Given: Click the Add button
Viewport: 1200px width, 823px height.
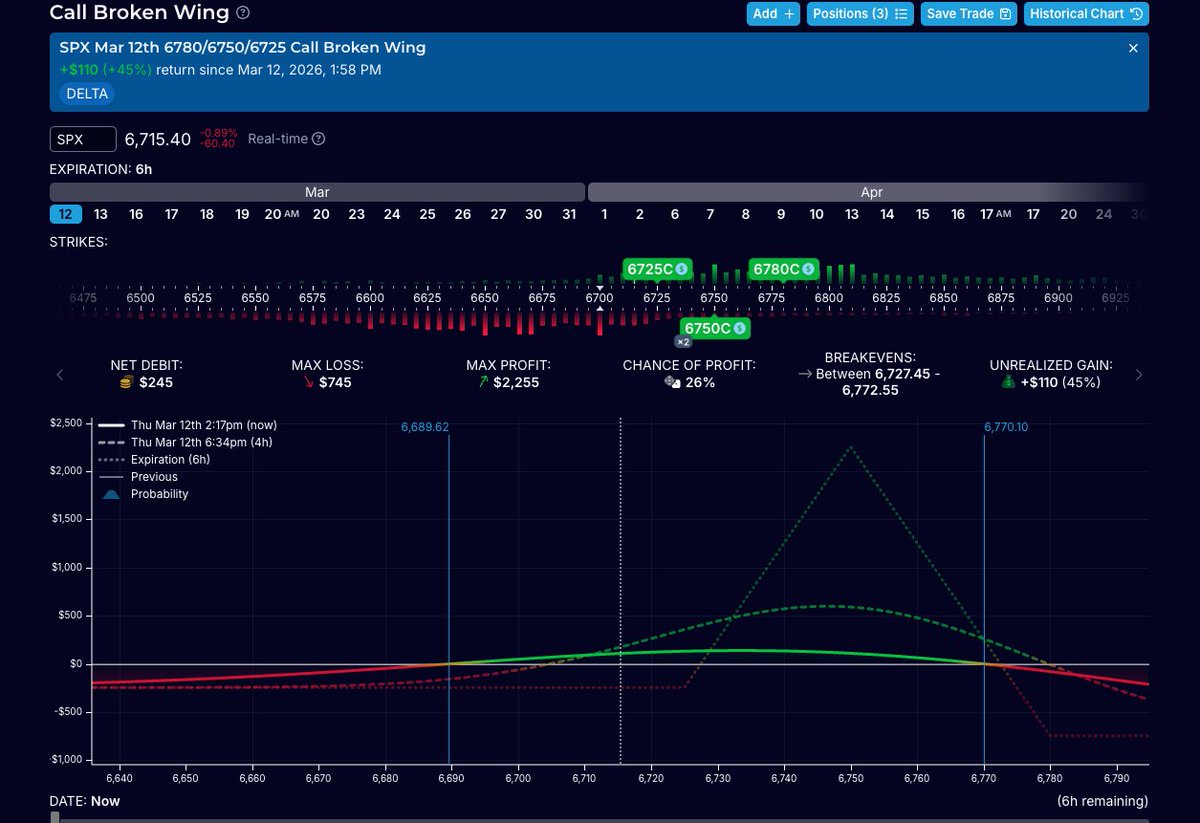Looking at the screenshot, I should pos(773,14).
